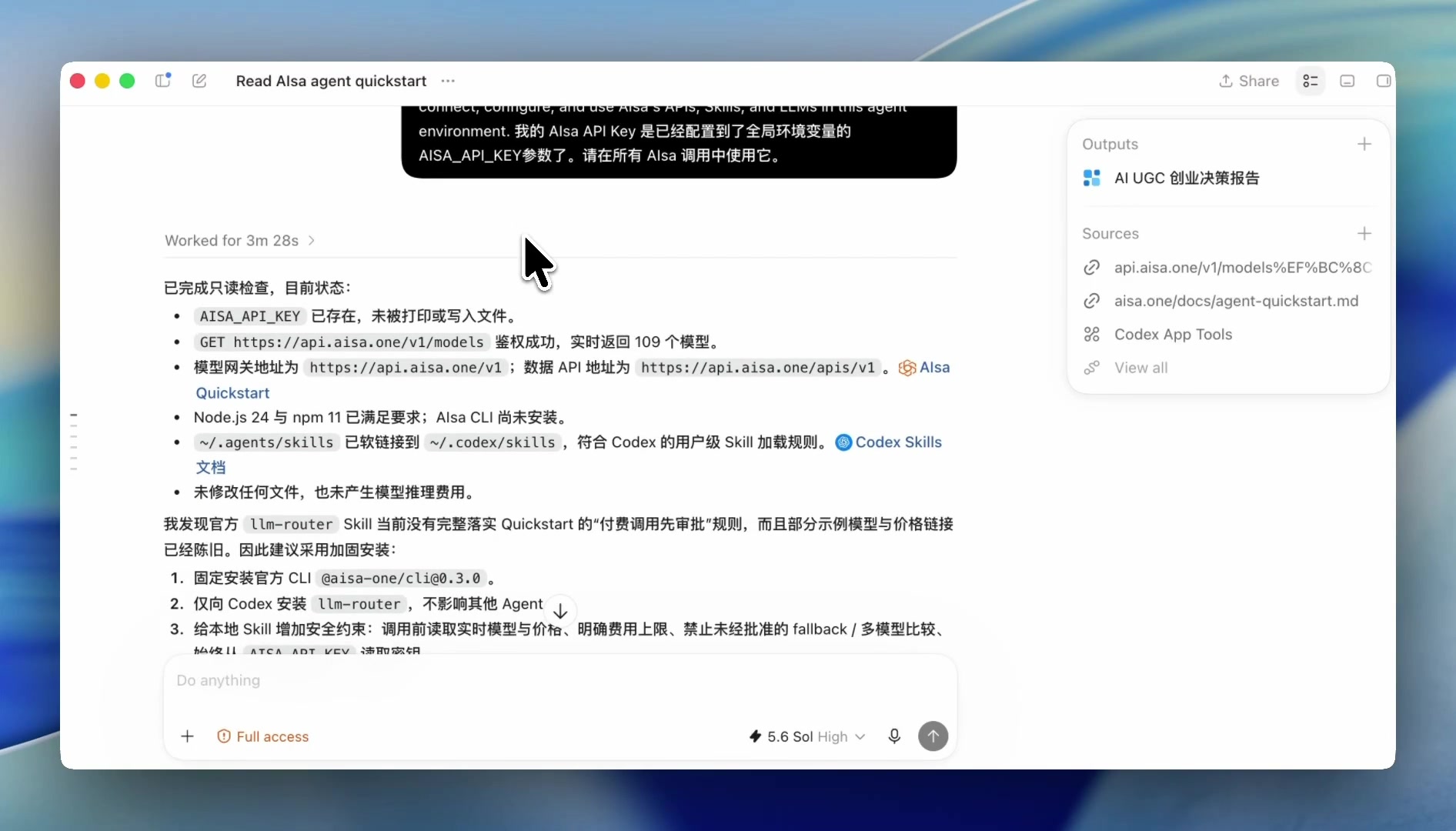Click the Codex App Tools grid icon

tap(1091, 334)
